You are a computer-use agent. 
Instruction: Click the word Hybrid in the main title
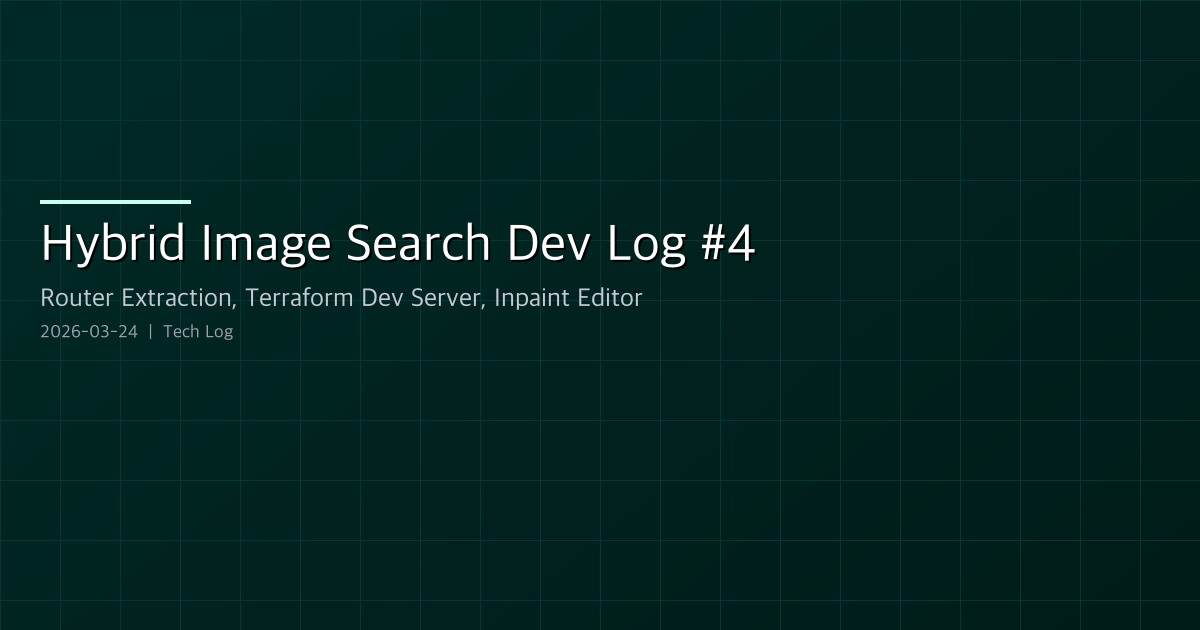pos(113,242)
